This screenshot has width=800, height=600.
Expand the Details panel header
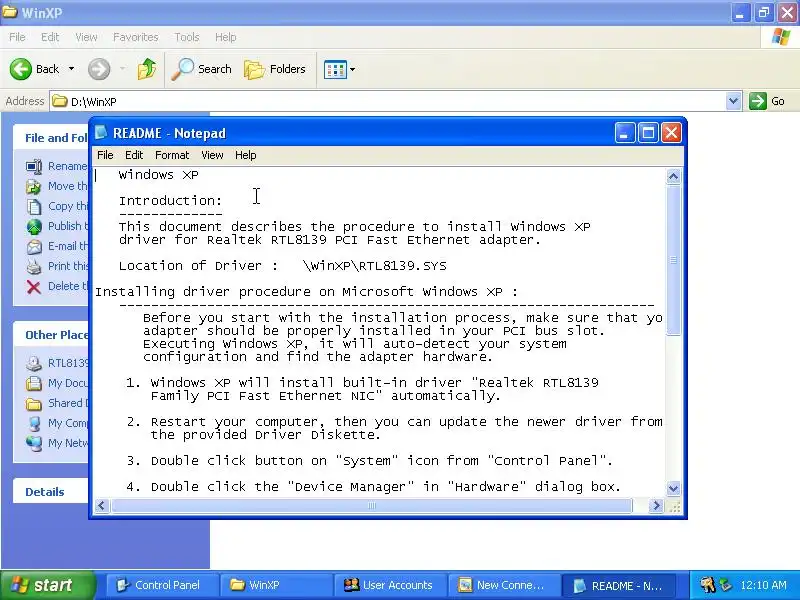click(51, 492)
